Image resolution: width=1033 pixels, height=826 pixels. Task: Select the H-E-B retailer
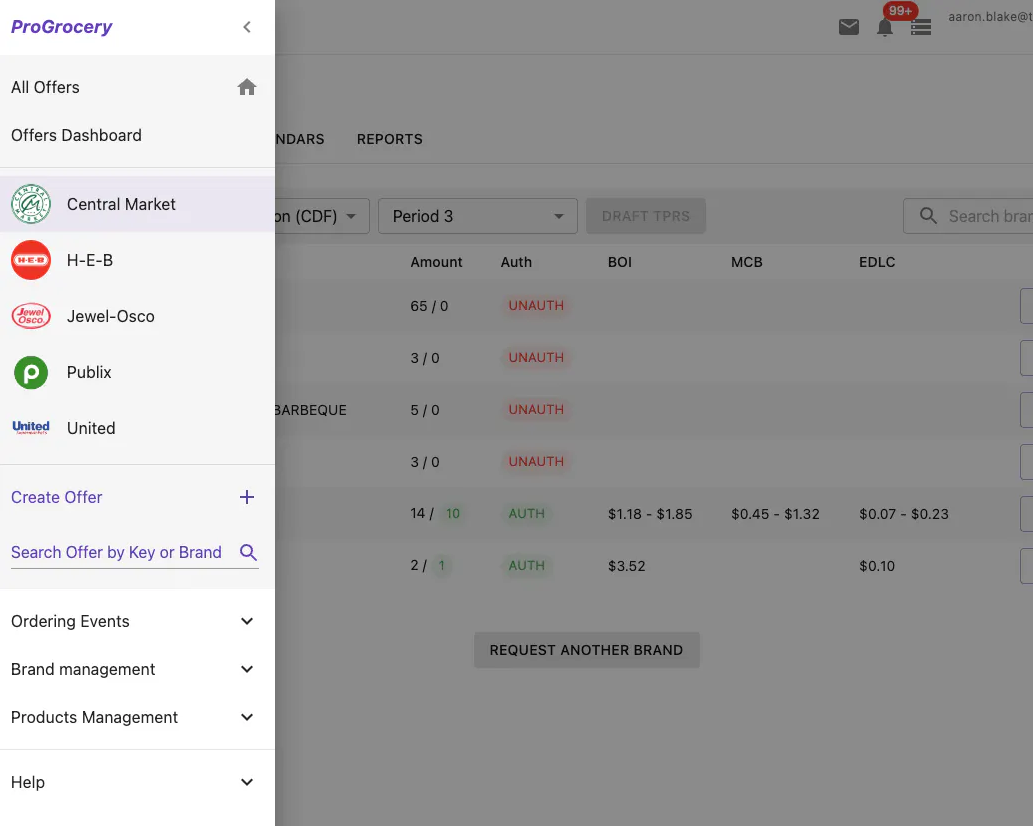(137, 260)
